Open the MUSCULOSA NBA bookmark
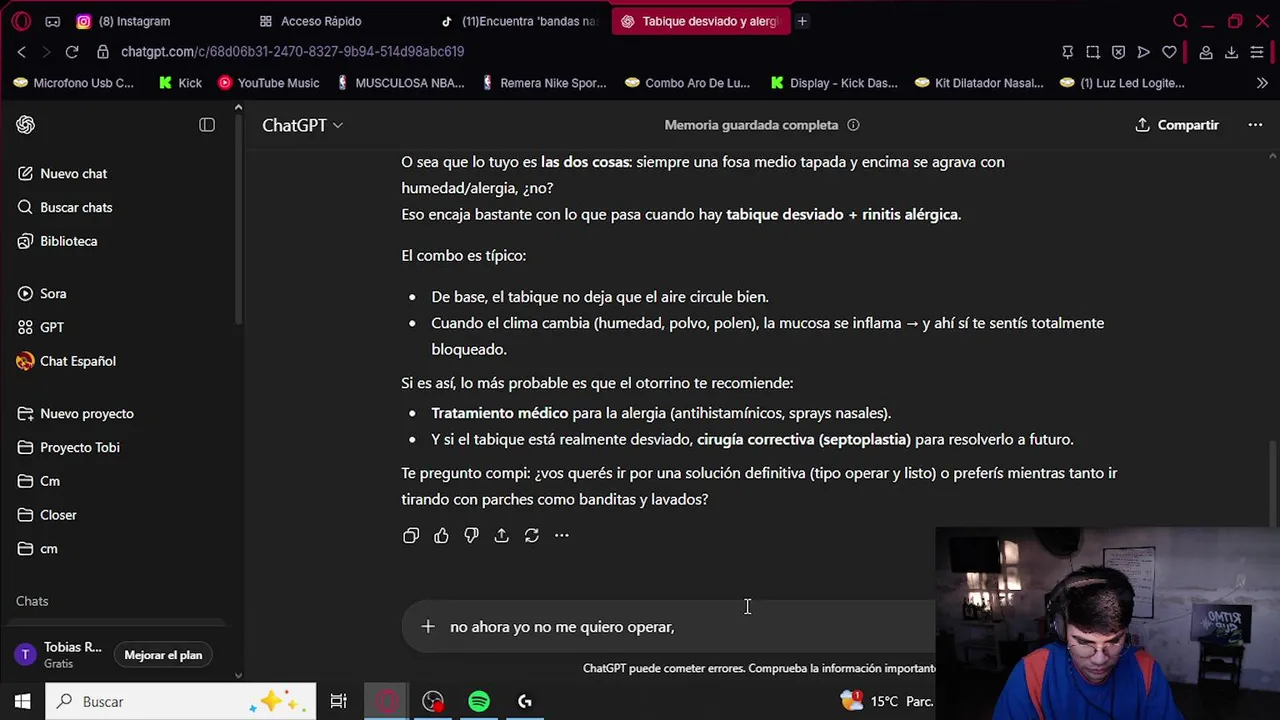 (400, 83)
